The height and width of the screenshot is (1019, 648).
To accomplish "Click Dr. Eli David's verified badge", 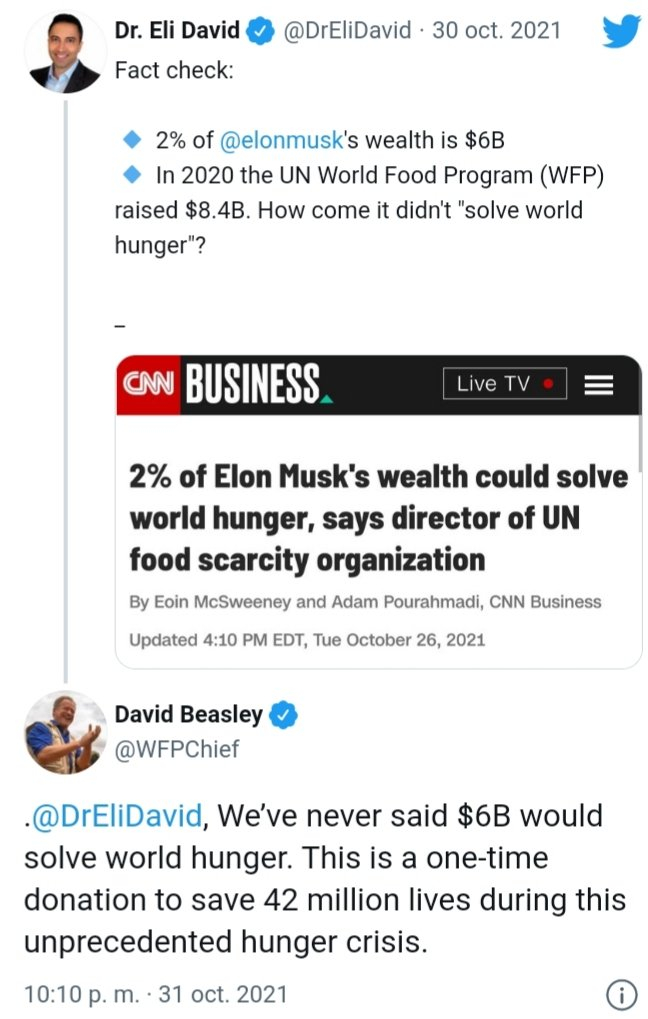I will (x=259, y=30).
